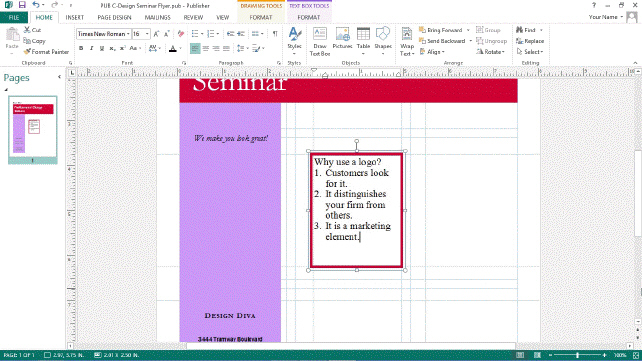Click the Subscript button
642x361 pixels.
pos(112,48)
